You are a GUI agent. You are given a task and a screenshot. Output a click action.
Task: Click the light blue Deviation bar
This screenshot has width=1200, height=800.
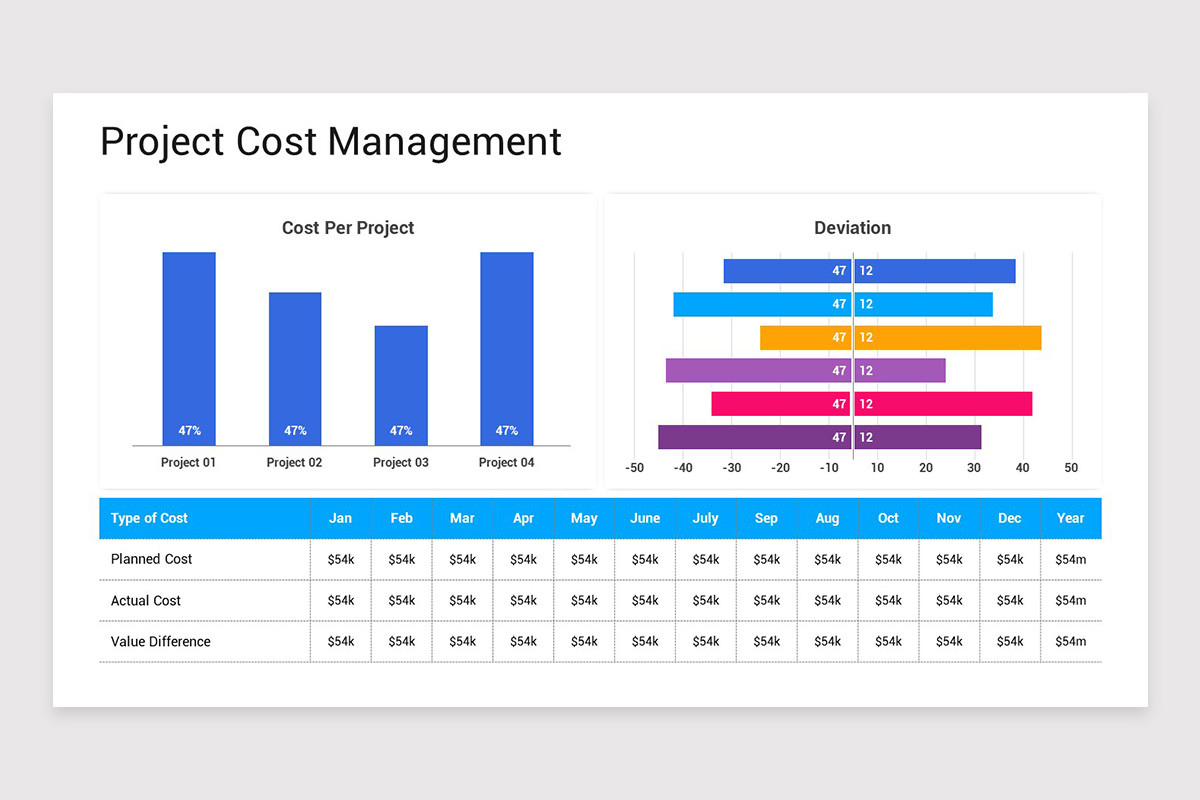(x=833, y=303)
